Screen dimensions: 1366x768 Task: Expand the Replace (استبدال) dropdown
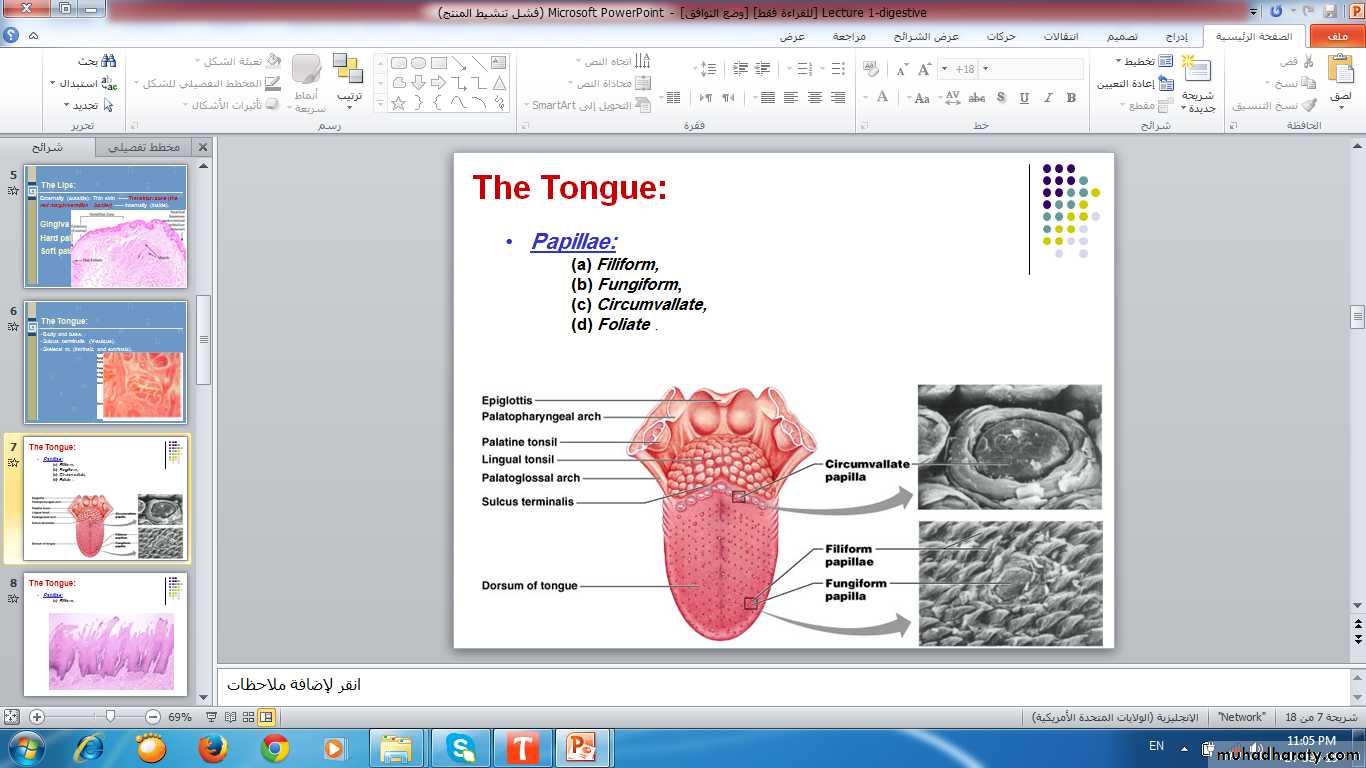(52, 83)
